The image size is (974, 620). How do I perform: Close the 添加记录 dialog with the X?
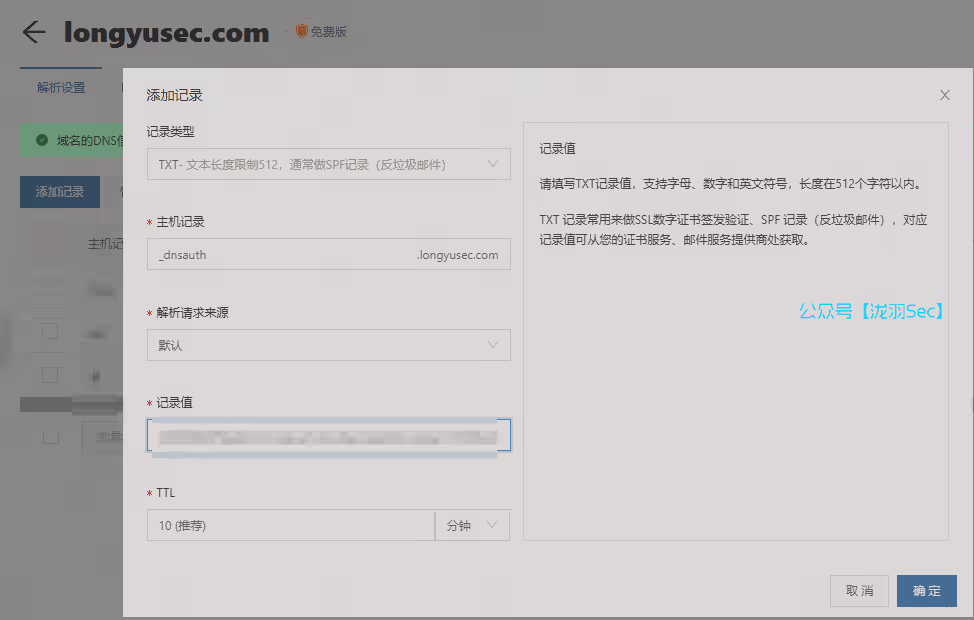[944, 95]
